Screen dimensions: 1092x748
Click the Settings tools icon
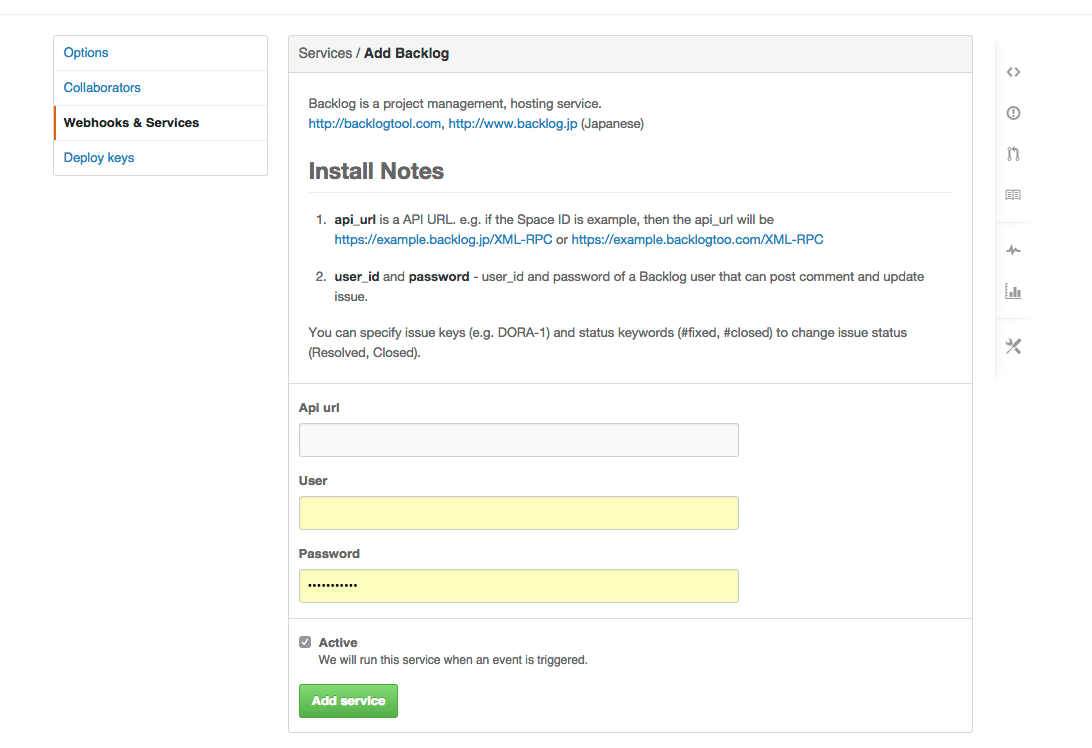[x=1013, y=346]
